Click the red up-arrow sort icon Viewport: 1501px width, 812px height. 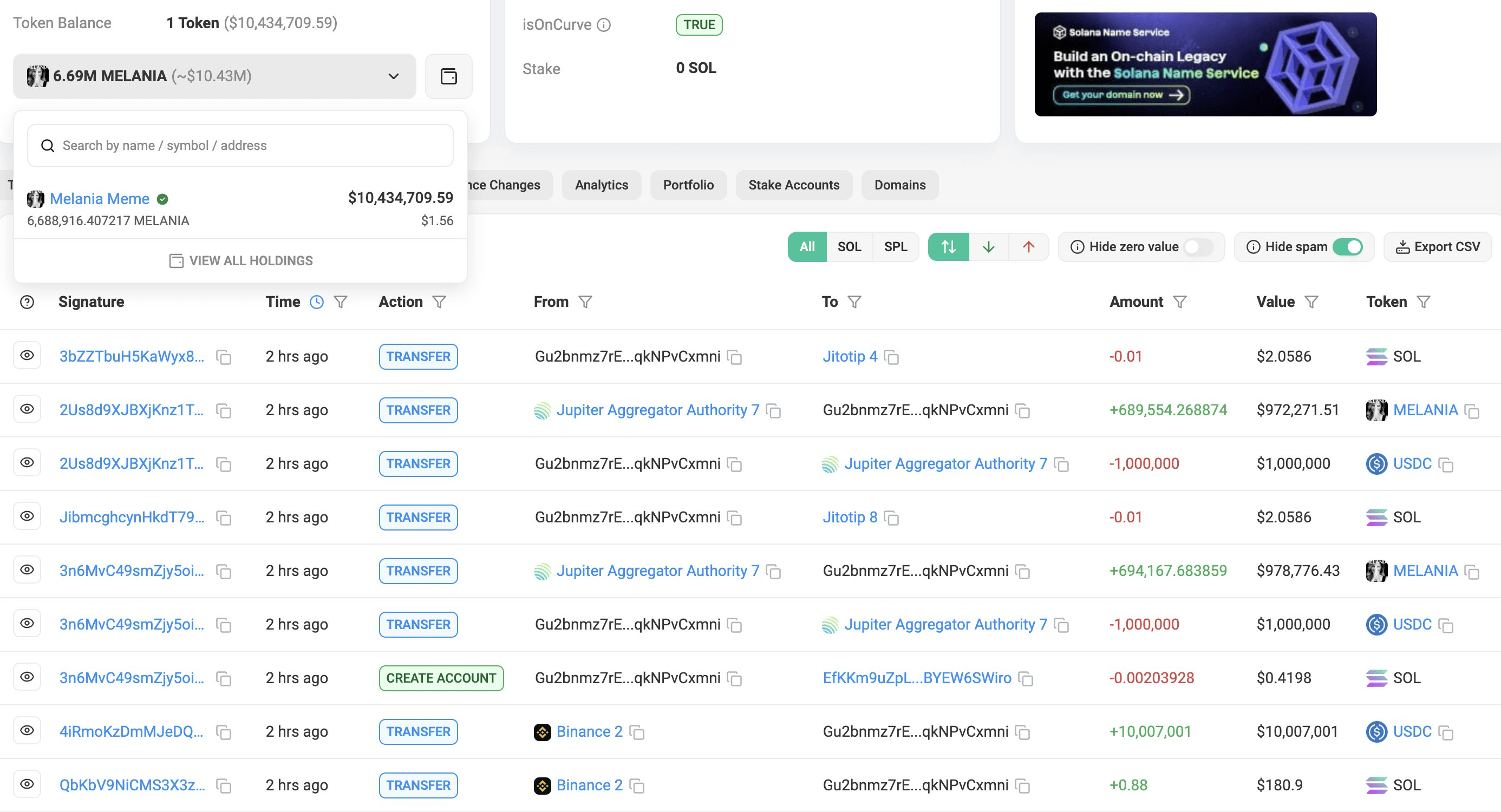(x=1028, y=246)
